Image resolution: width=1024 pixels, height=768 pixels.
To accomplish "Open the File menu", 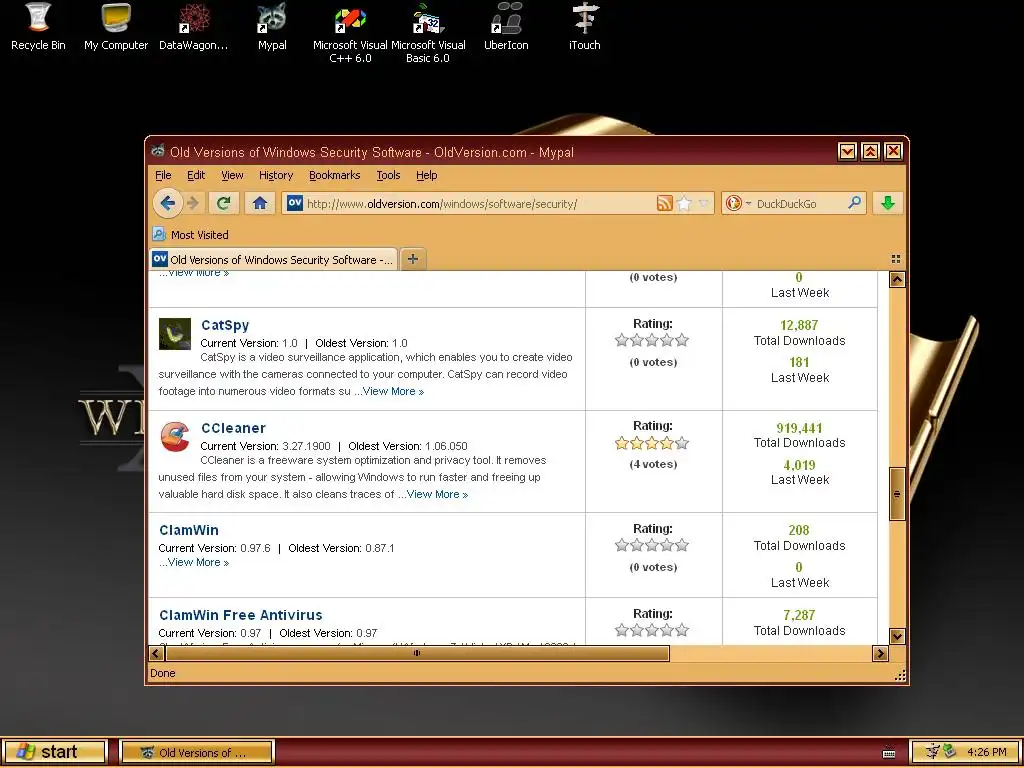I will click(x=163, y=175).
